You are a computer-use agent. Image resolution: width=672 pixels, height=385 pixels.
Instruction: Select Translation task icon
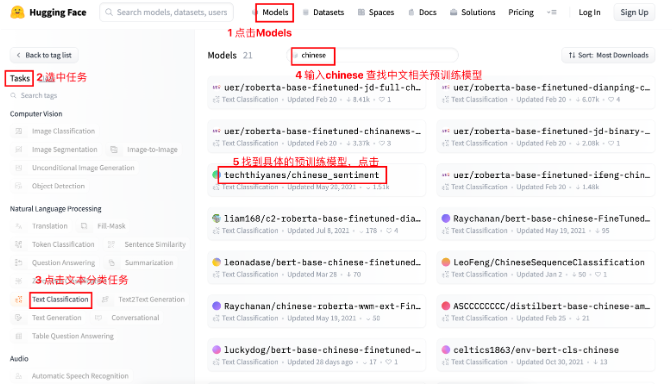coord(19,226)
